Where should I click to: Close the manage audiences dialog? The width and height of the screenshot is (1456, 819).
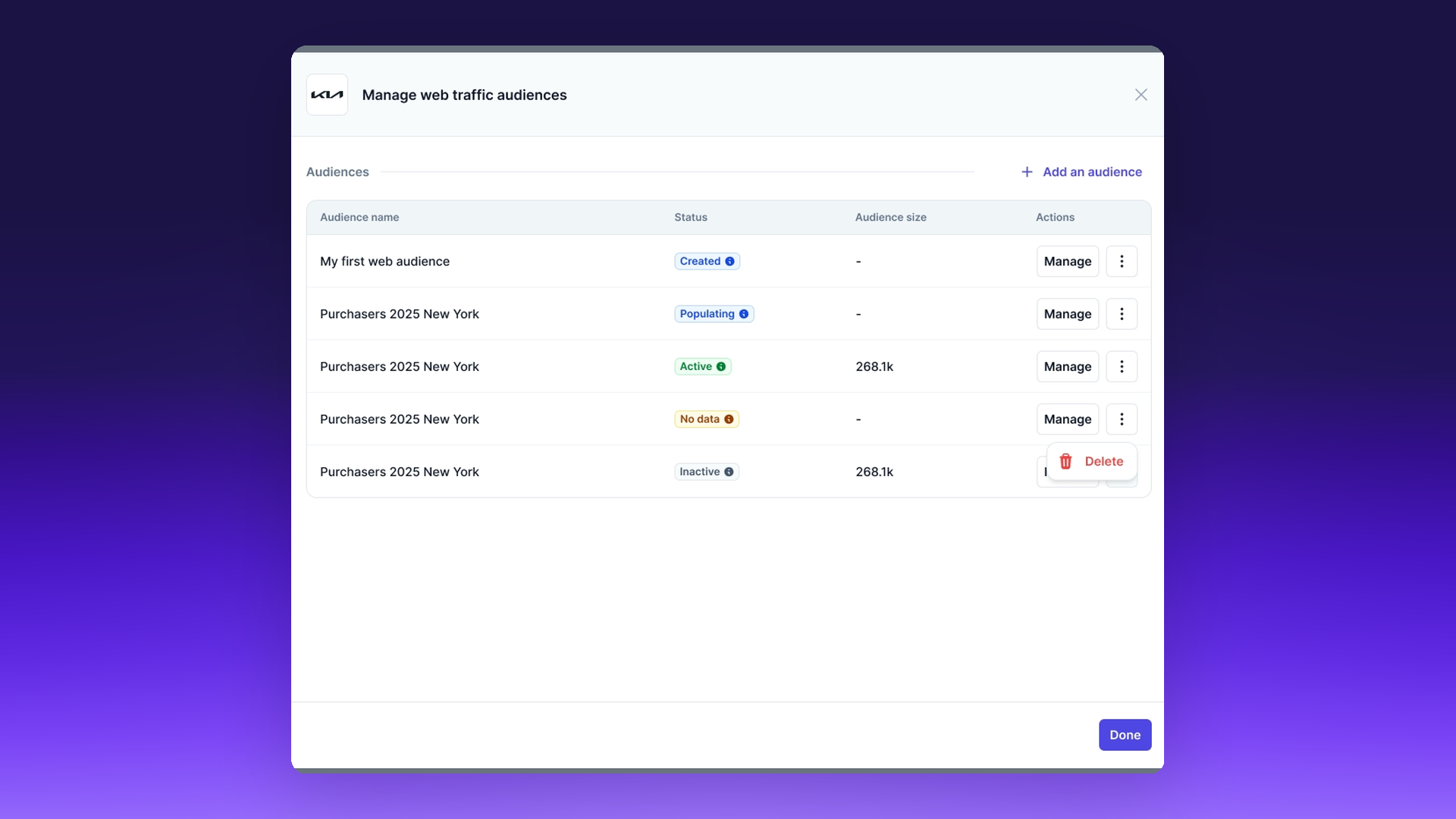click(1141, 95)
